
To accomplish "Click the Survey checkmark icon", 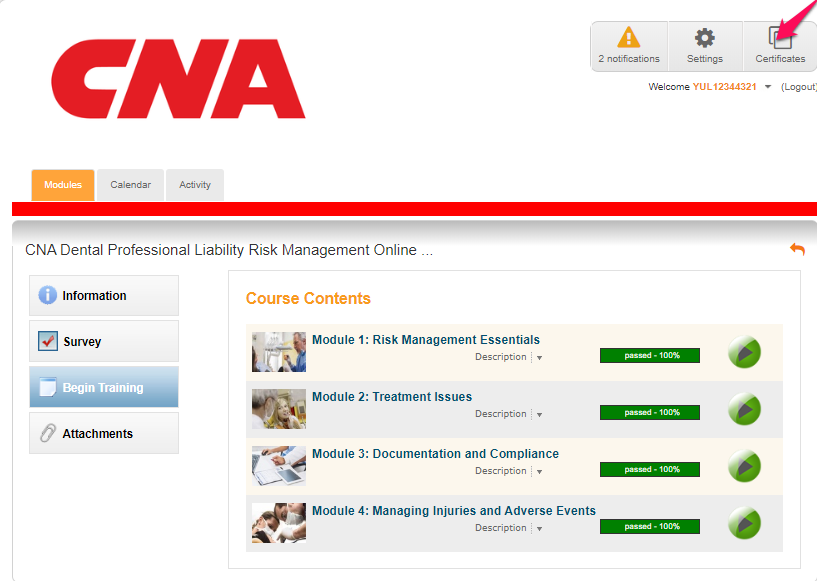I will [x=47, y=341].
